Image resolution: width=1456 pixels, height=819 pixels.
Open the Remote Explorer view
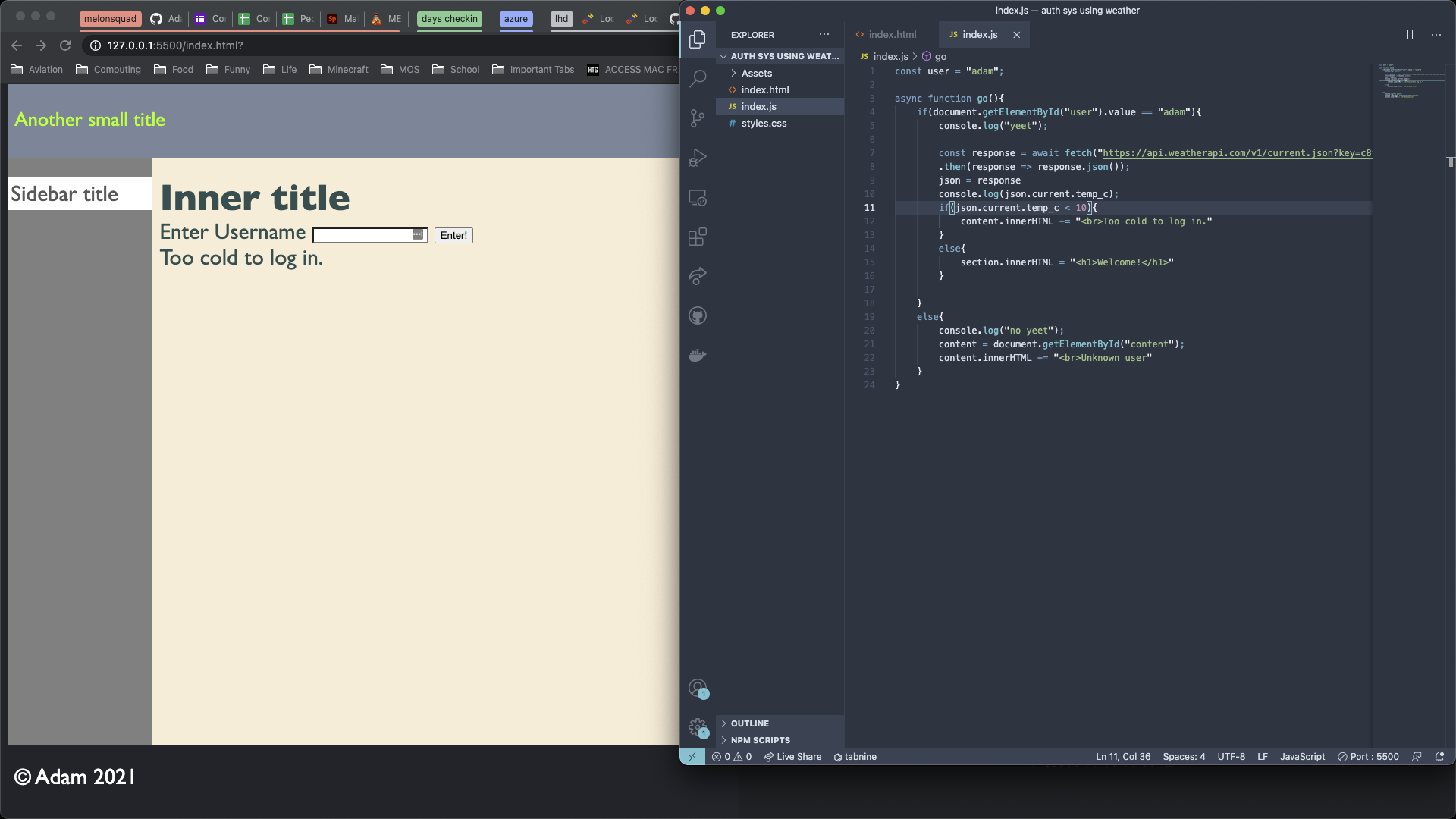click(x=697, y=197)
